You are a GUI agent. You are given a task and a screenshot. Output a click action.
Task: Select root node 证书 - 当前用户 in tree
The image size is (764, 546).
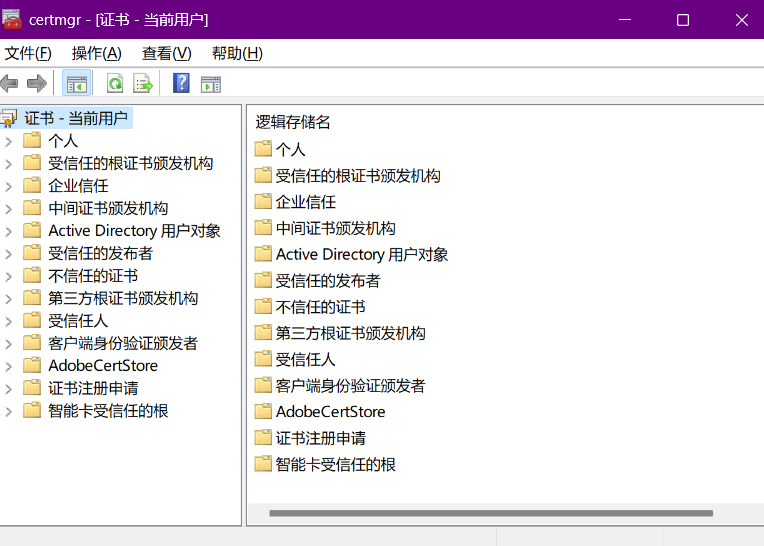[76, 118]
